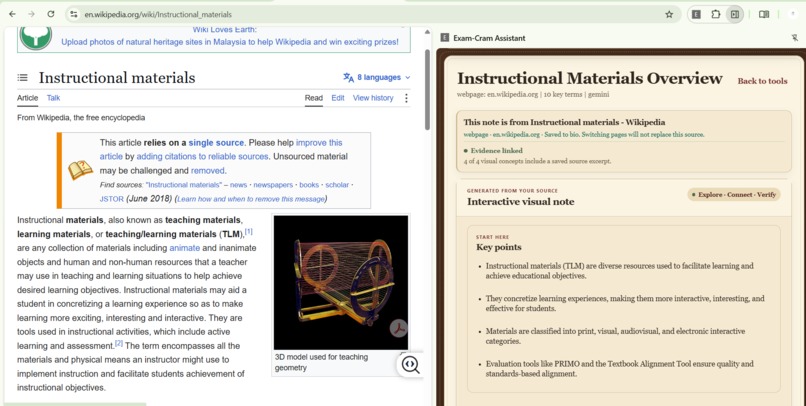Viewport: 806px width, 406px height.
Task: Bookmark this page with the star icon
Action: pyautogui.click(x=669, y=14)
